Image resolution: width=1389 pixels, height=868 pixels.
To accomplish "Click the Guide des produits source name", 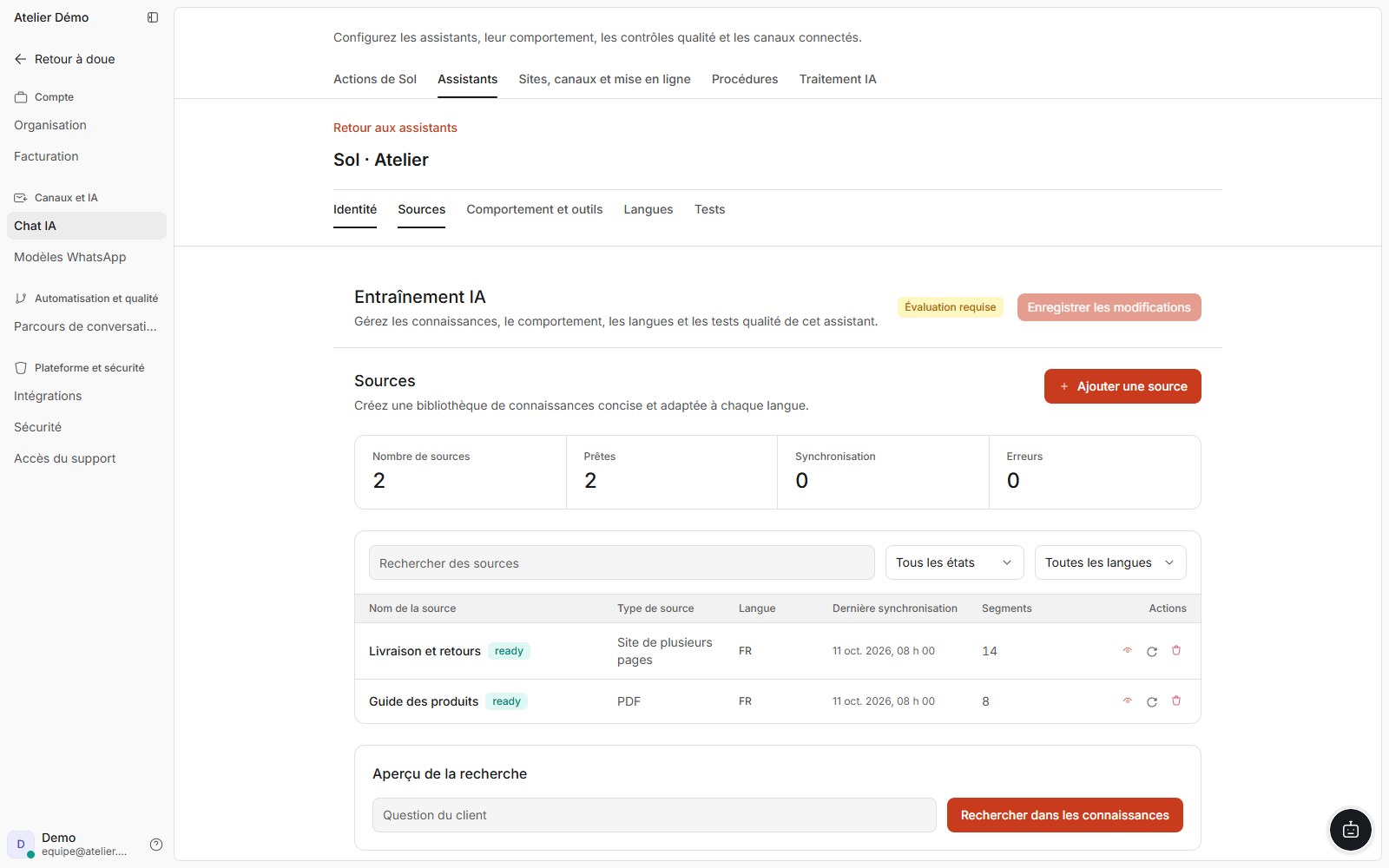I will point(424,701).
